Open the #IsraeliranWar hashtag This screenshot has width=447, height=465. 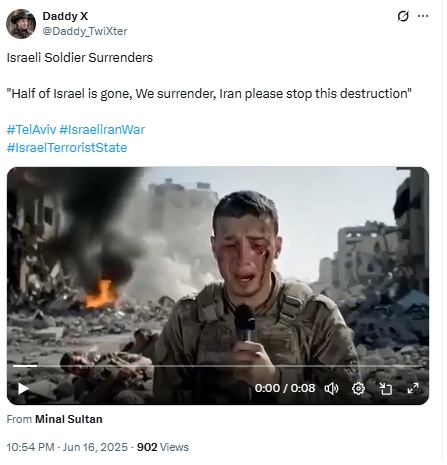coord(102,130)
